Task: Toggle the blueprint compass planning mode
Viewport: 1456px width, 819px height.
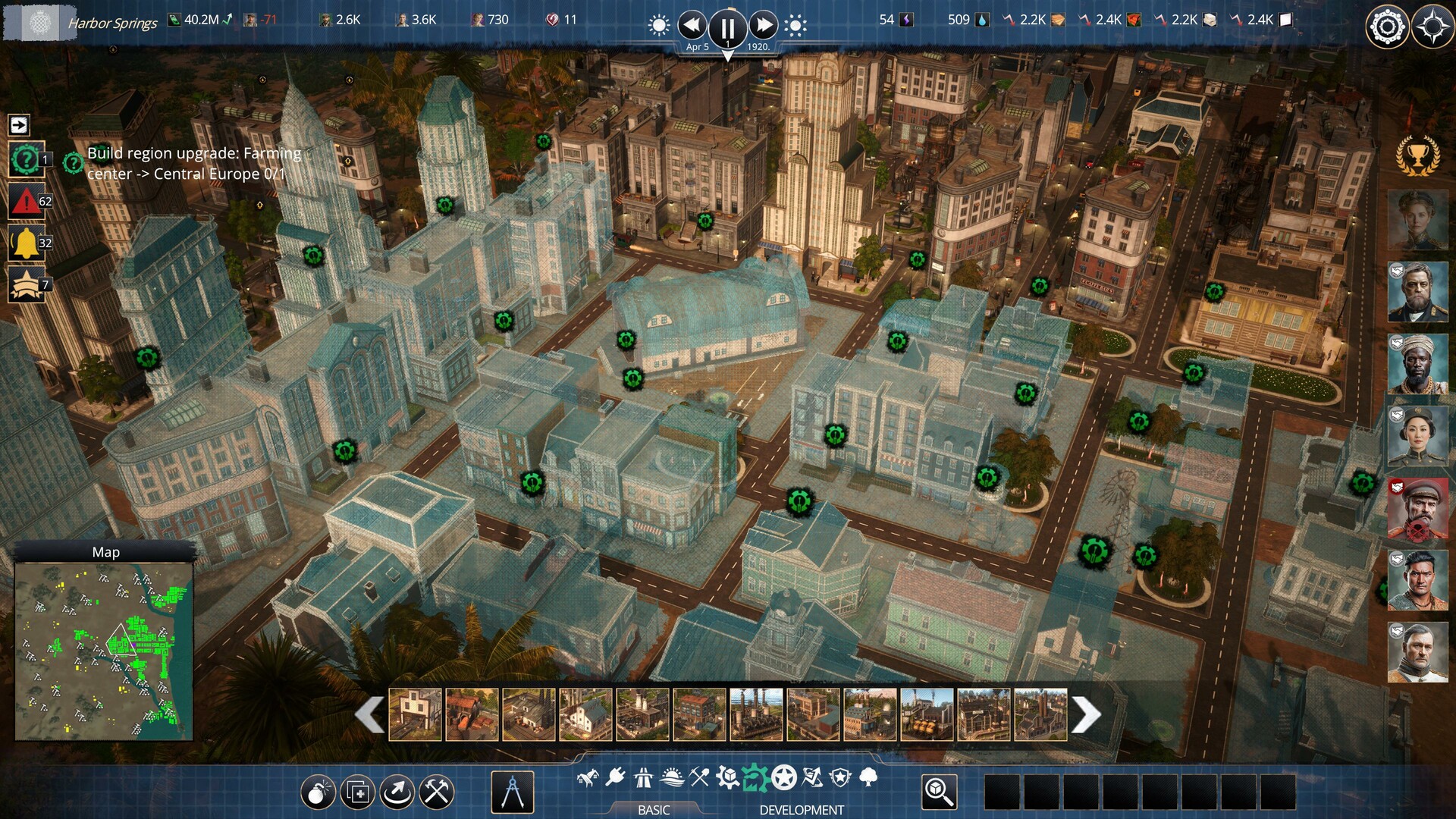Action: click(x=512, y=790)
